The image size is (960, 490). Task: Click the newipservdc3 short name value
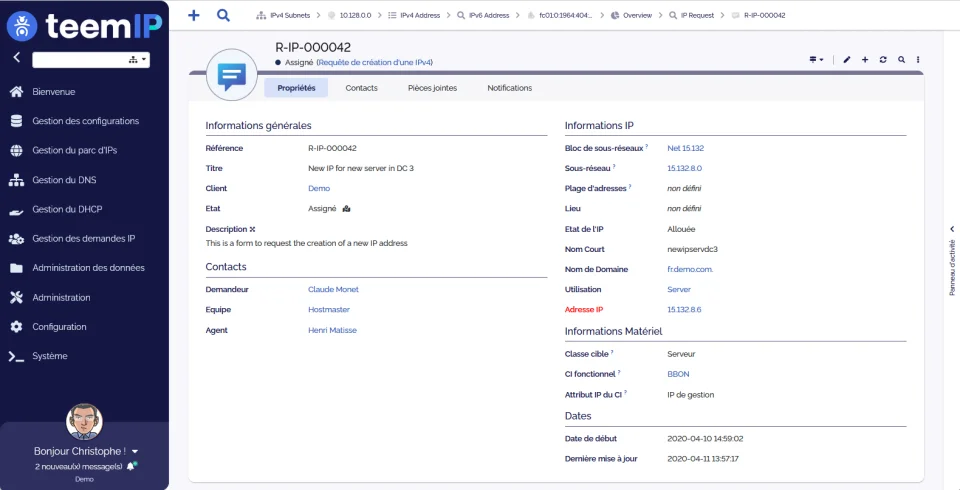(692, 249)
